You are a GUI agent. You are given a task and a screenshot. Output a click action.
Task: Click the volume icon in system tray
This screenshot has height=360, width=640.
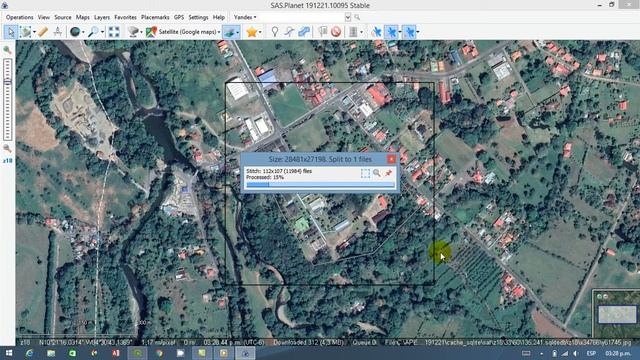tap(576, 353)
